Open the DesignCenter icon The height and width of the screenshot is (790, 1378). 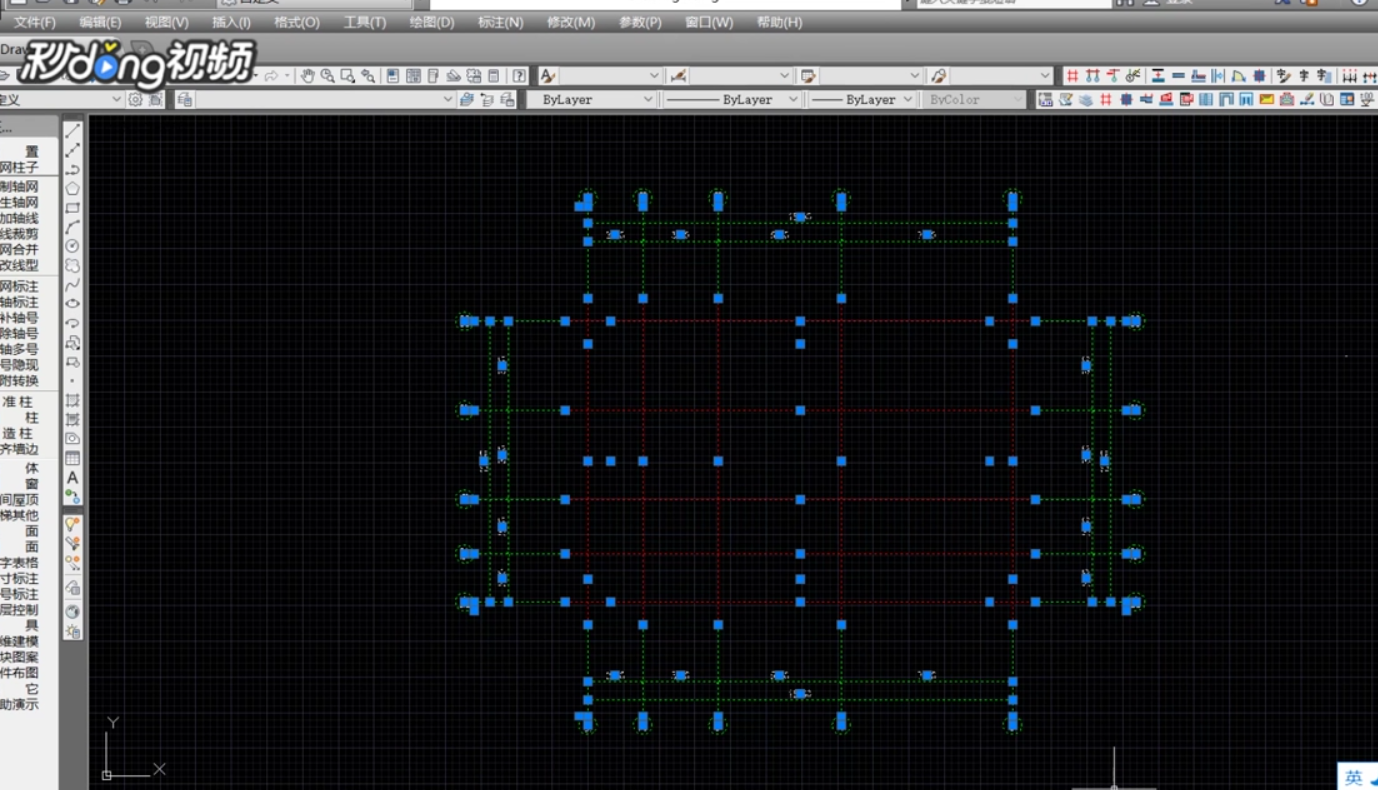click(413, 75)
